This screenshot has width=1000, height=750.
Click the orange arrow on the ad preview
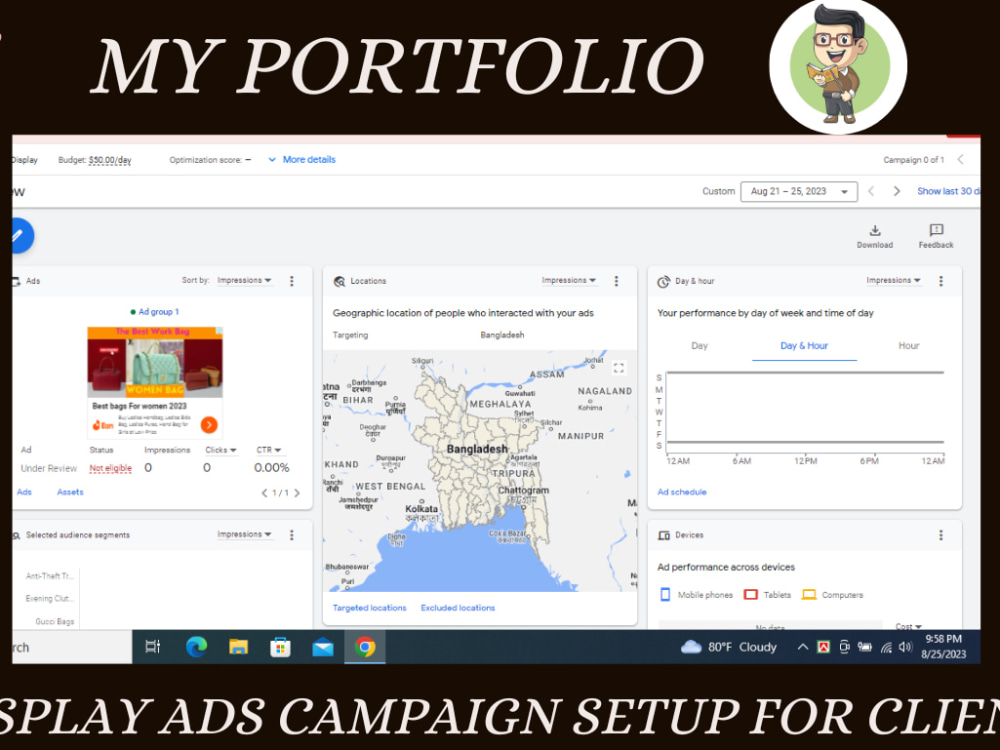(x=209, y=425)
